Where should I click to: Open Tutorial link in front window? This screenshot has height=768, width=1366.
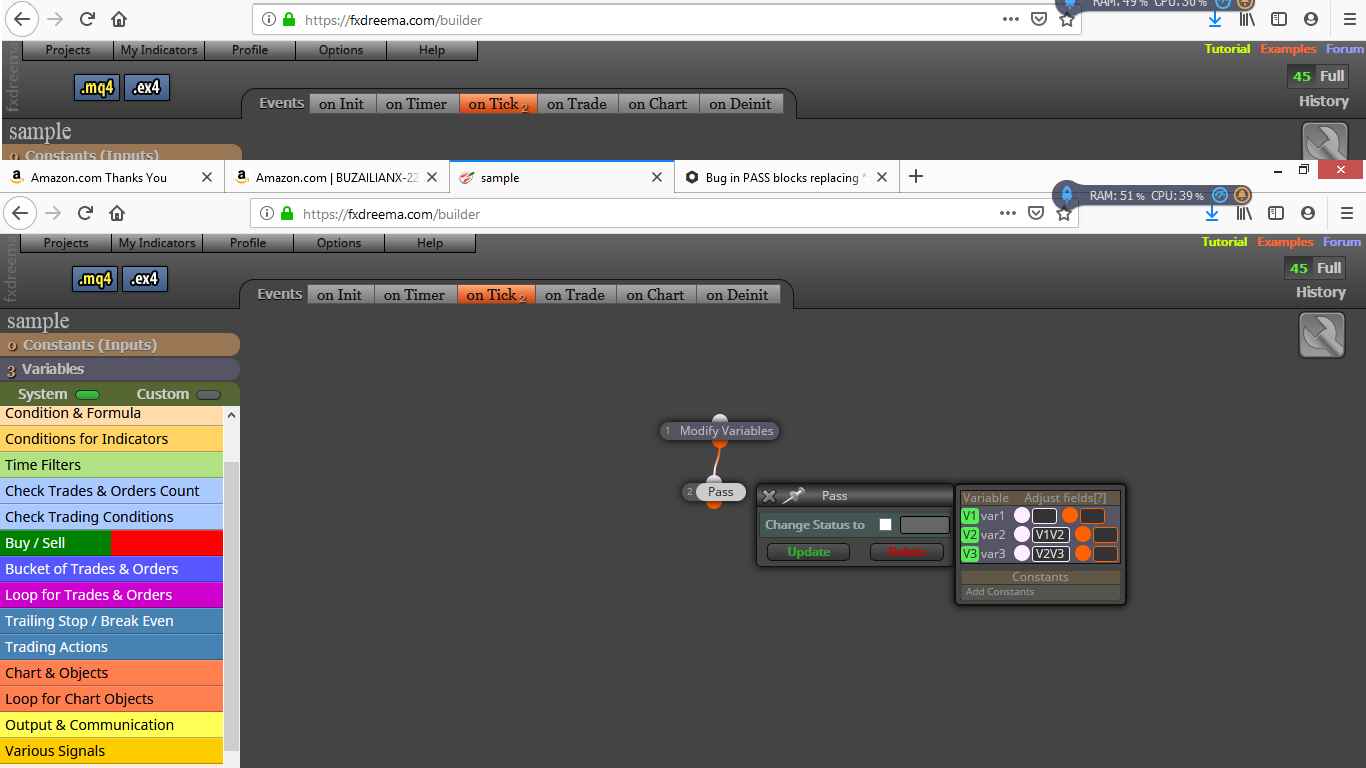tap(1224, 242)
